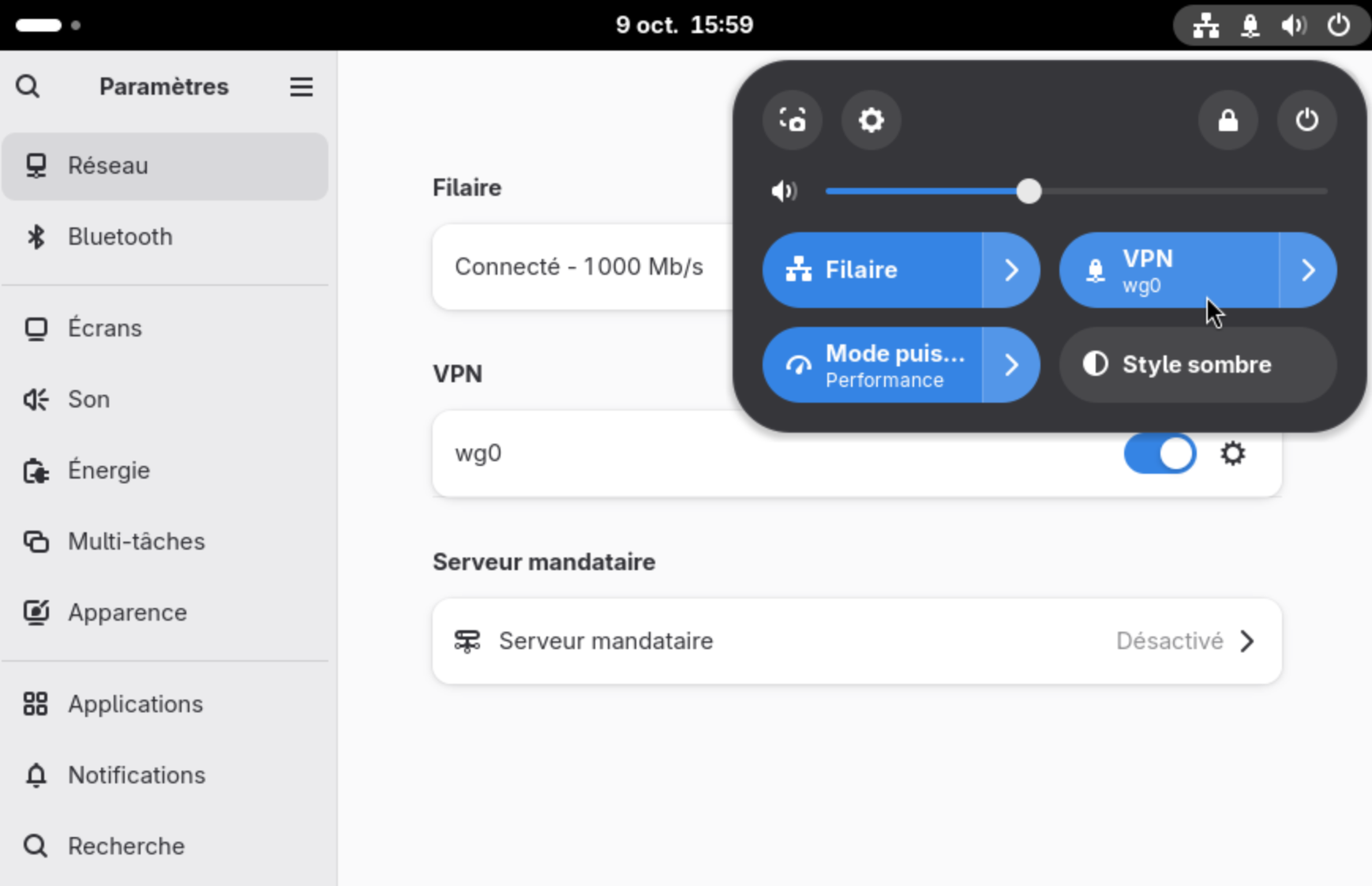The height and width of the screenshot is (886, 1372).
Task: Toggle the Filaire wired connection tile
Action: coord(873,270)
